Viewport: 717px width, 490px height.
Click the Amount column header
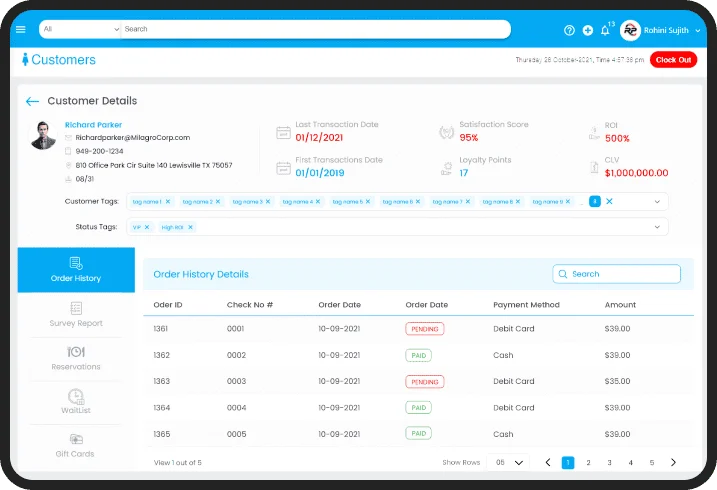point(620,305)
